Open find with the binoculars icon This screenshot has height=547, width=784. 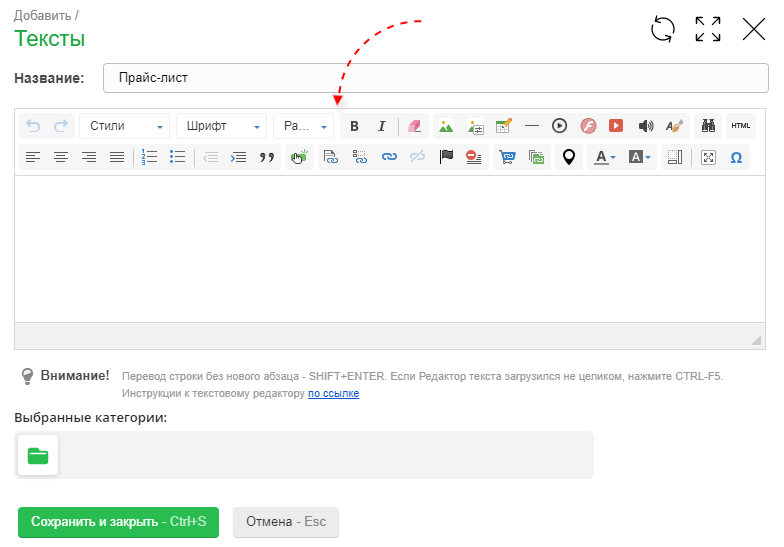pyautogui.click(x=711, y=126)
